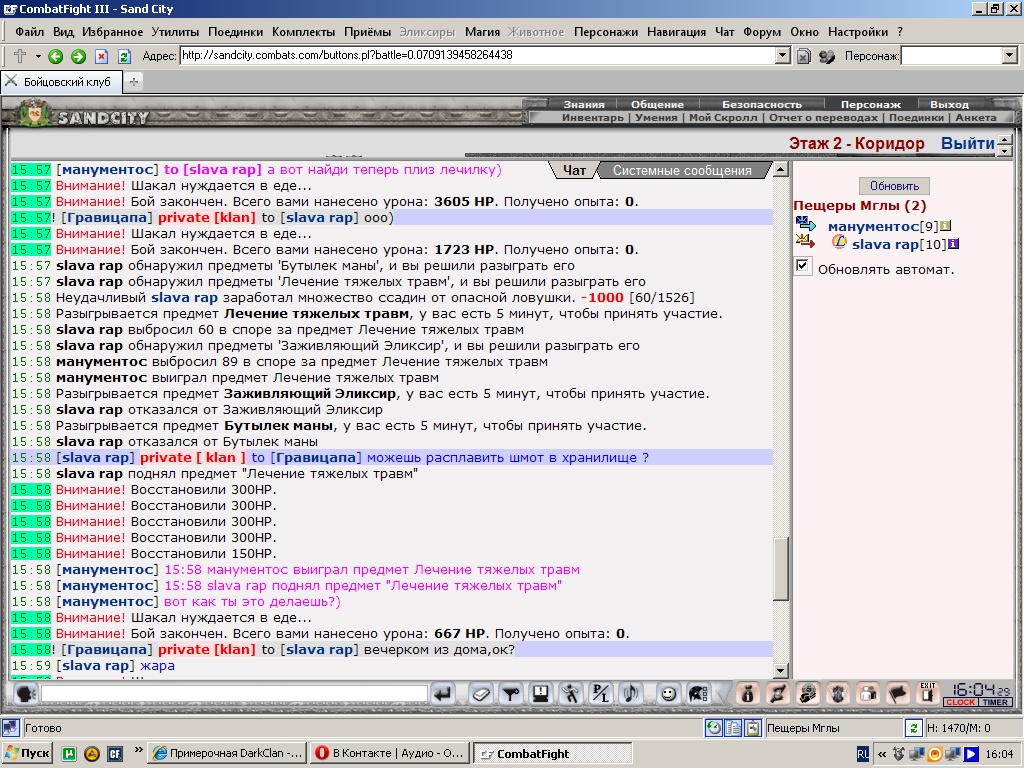Switch to 'Системные сообщения' tab

coord(682,170)
